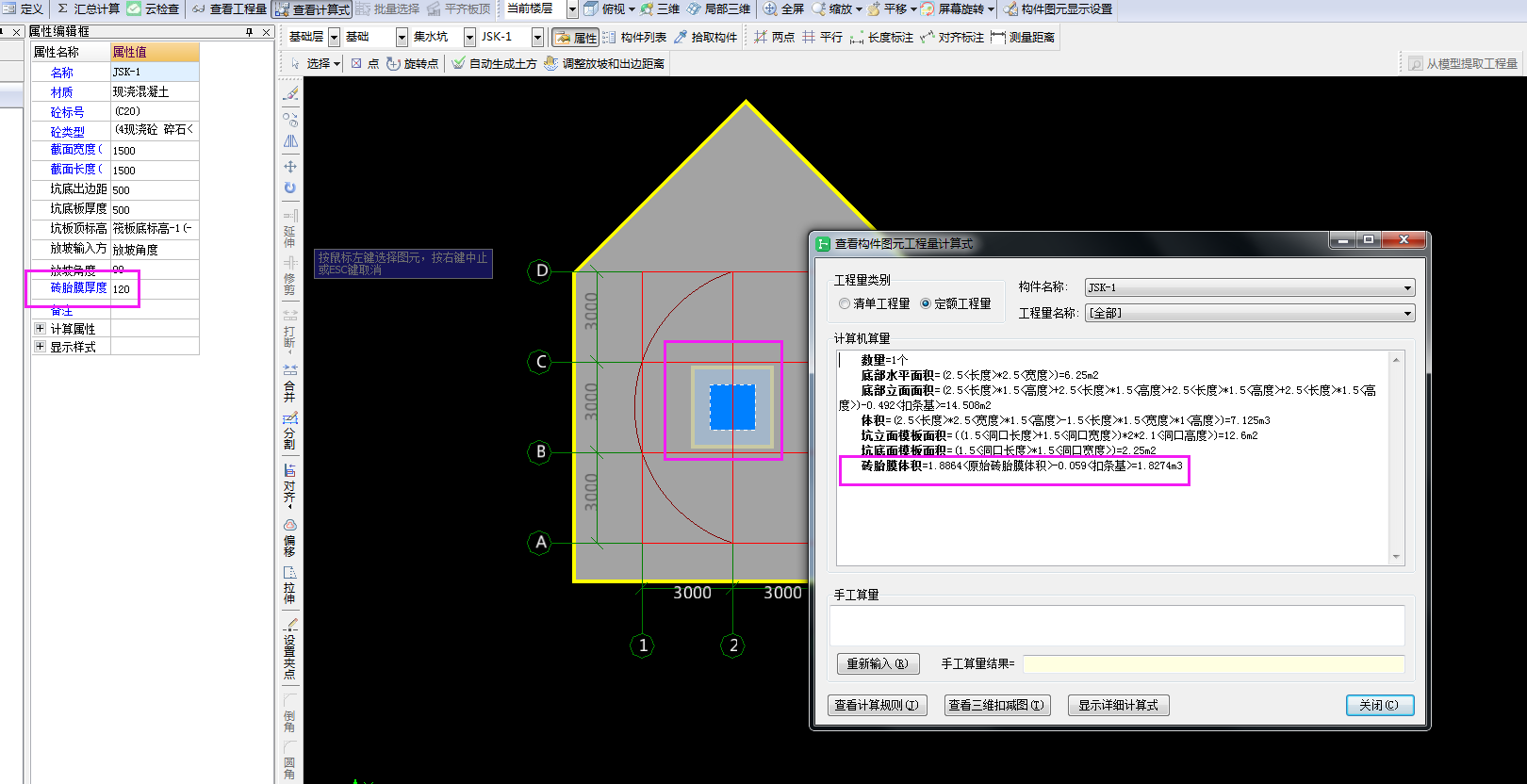Click 砖胎膜厚度 value 120
This screenshot has height=784, width=1527.
(x=155, y=289)
